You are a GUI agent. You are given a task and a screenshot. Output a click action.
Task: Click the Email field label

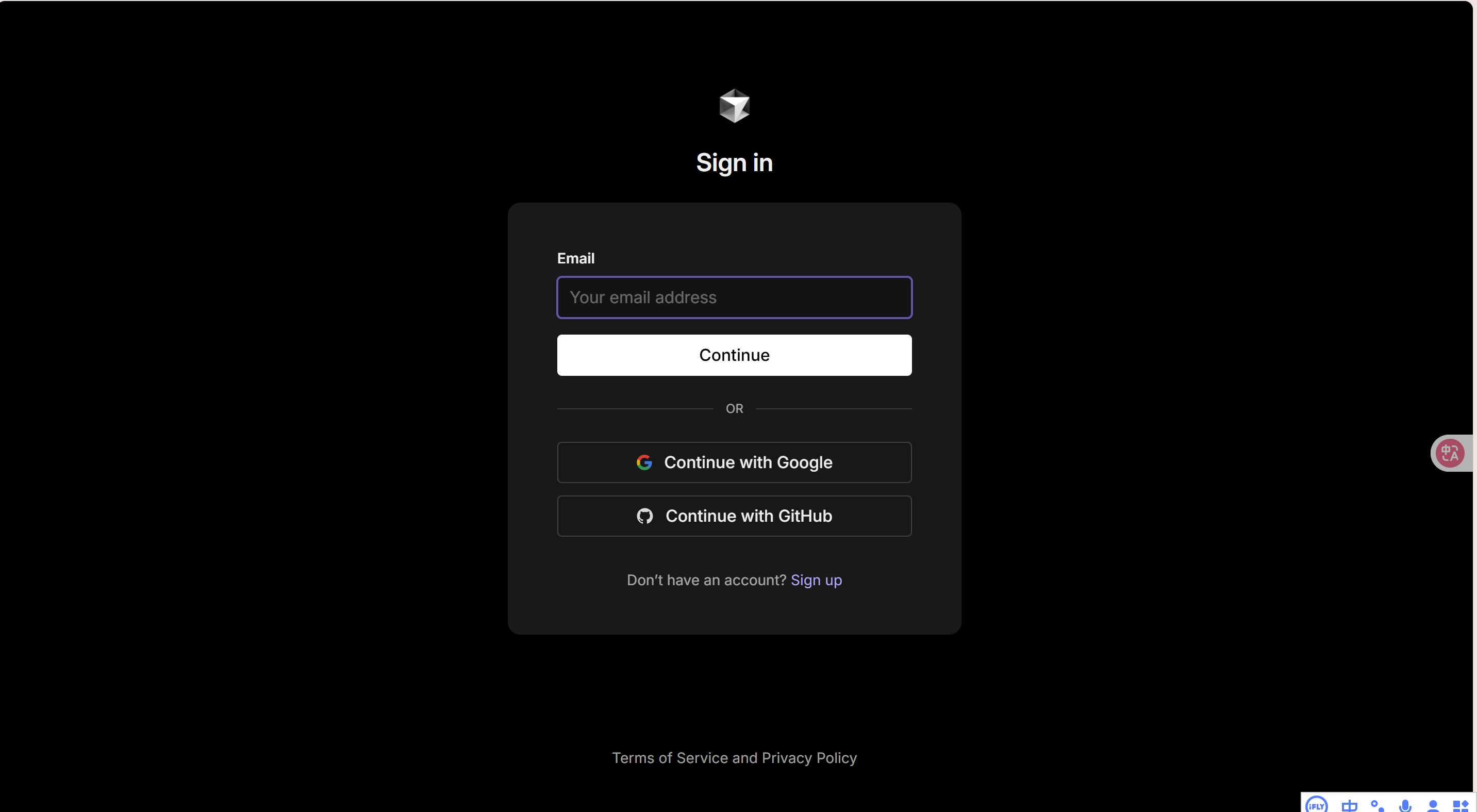pos(576,259)
